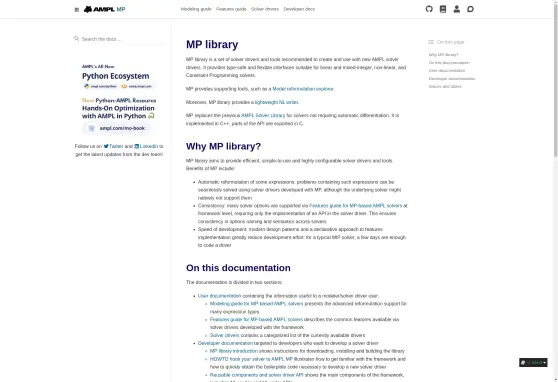558x382 pixels.
Task: Open the 'User documentation' link in the list
Action: (x=219, y=296)
